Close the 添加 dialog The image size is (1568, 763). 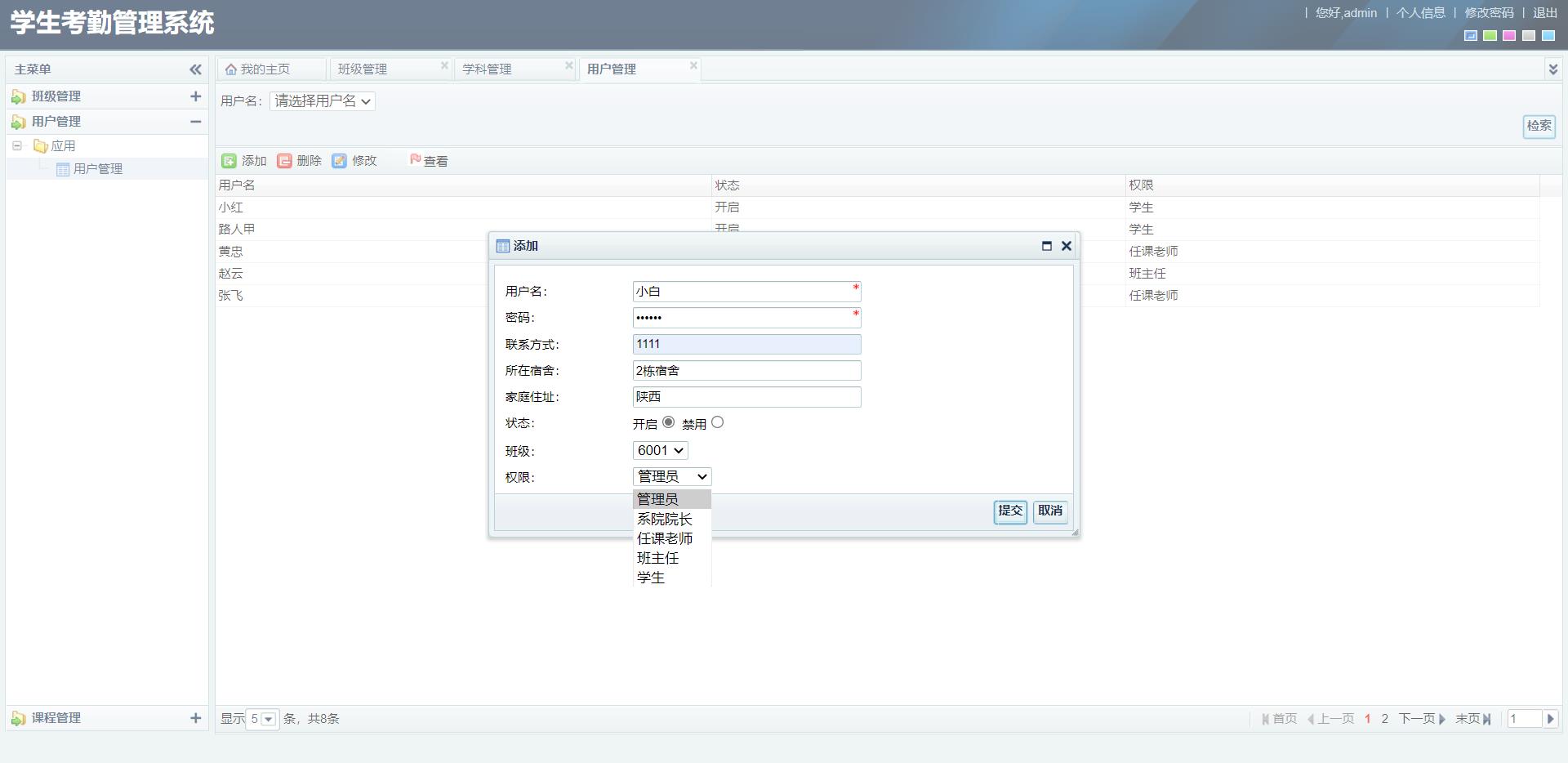(1066, 246)
